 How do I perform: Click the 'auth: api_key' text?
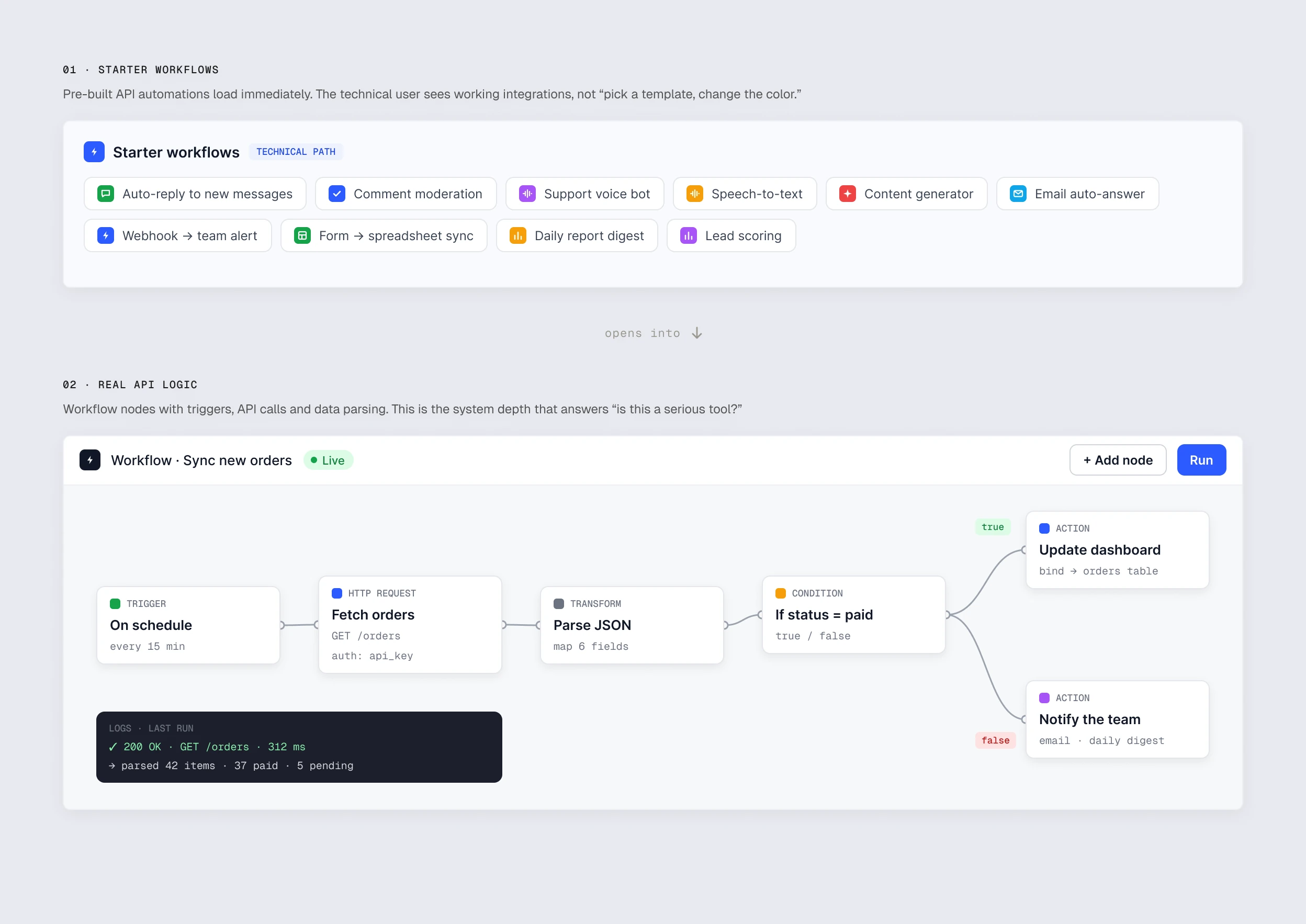372,656
